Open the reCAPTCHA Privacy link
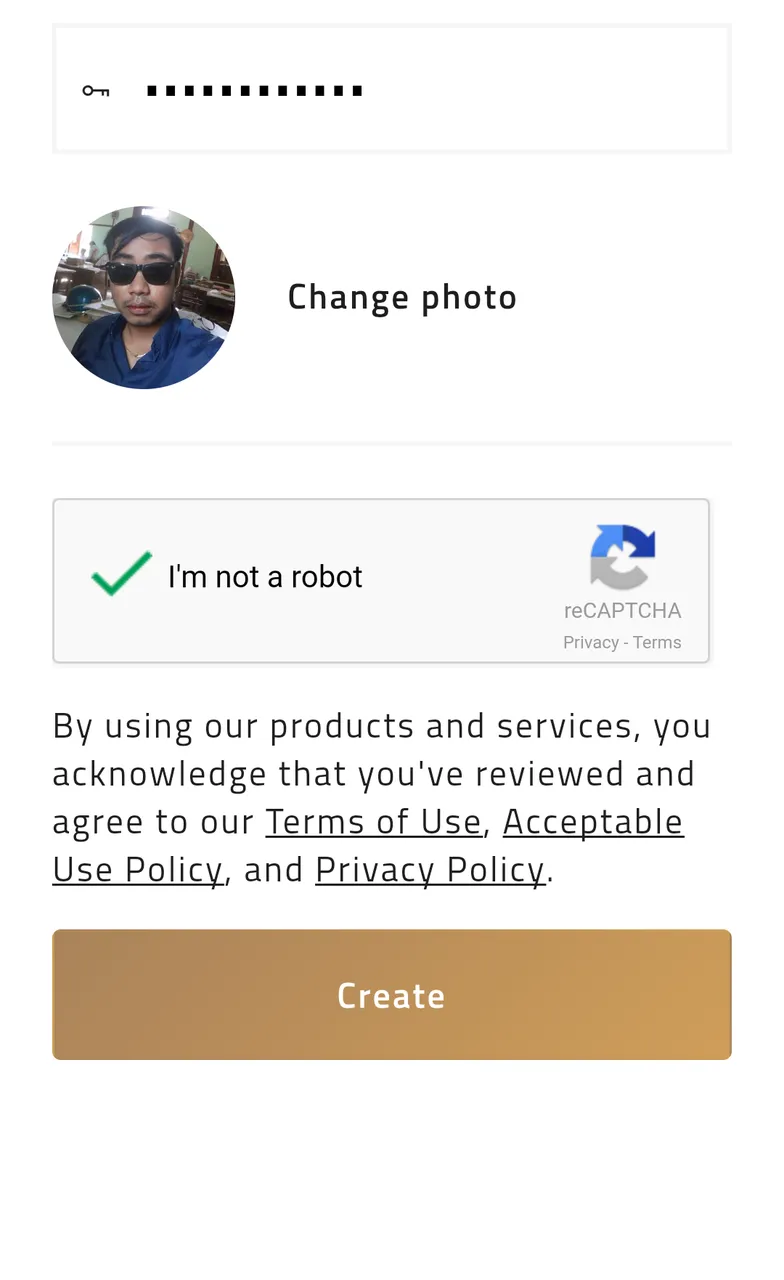Screen dimensions: 784x1280 point(591,643)
